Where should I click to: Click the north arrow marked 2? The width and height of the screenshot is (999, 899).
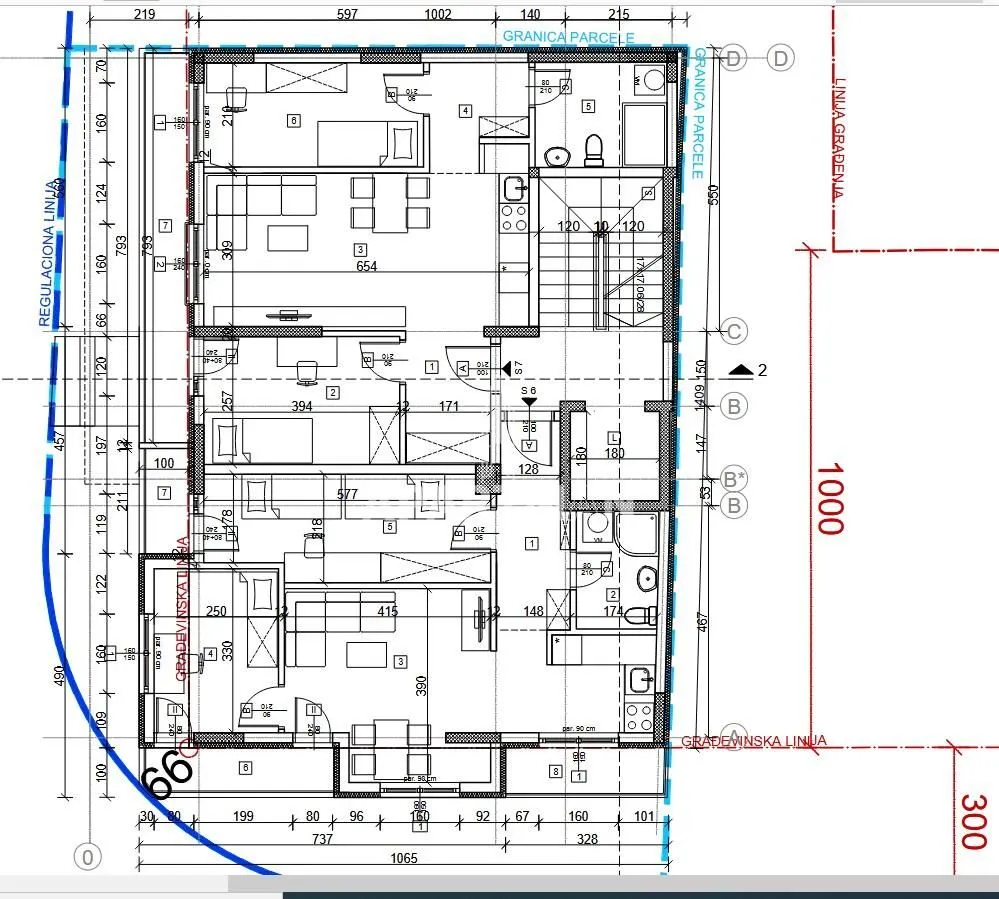[x=740, y=369]
